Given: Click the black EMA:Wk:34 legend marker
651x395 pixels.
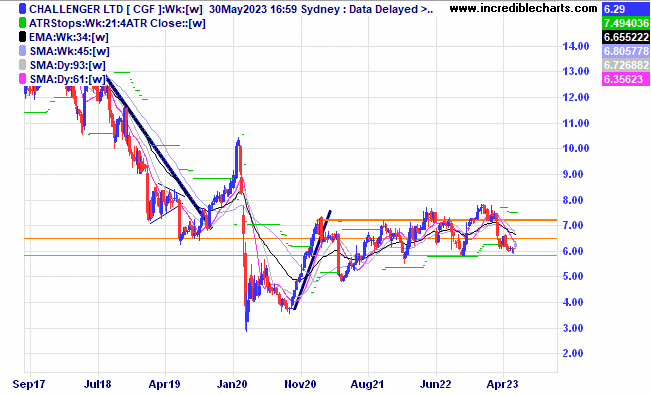Looking at the screenshot, I should 22,37.
